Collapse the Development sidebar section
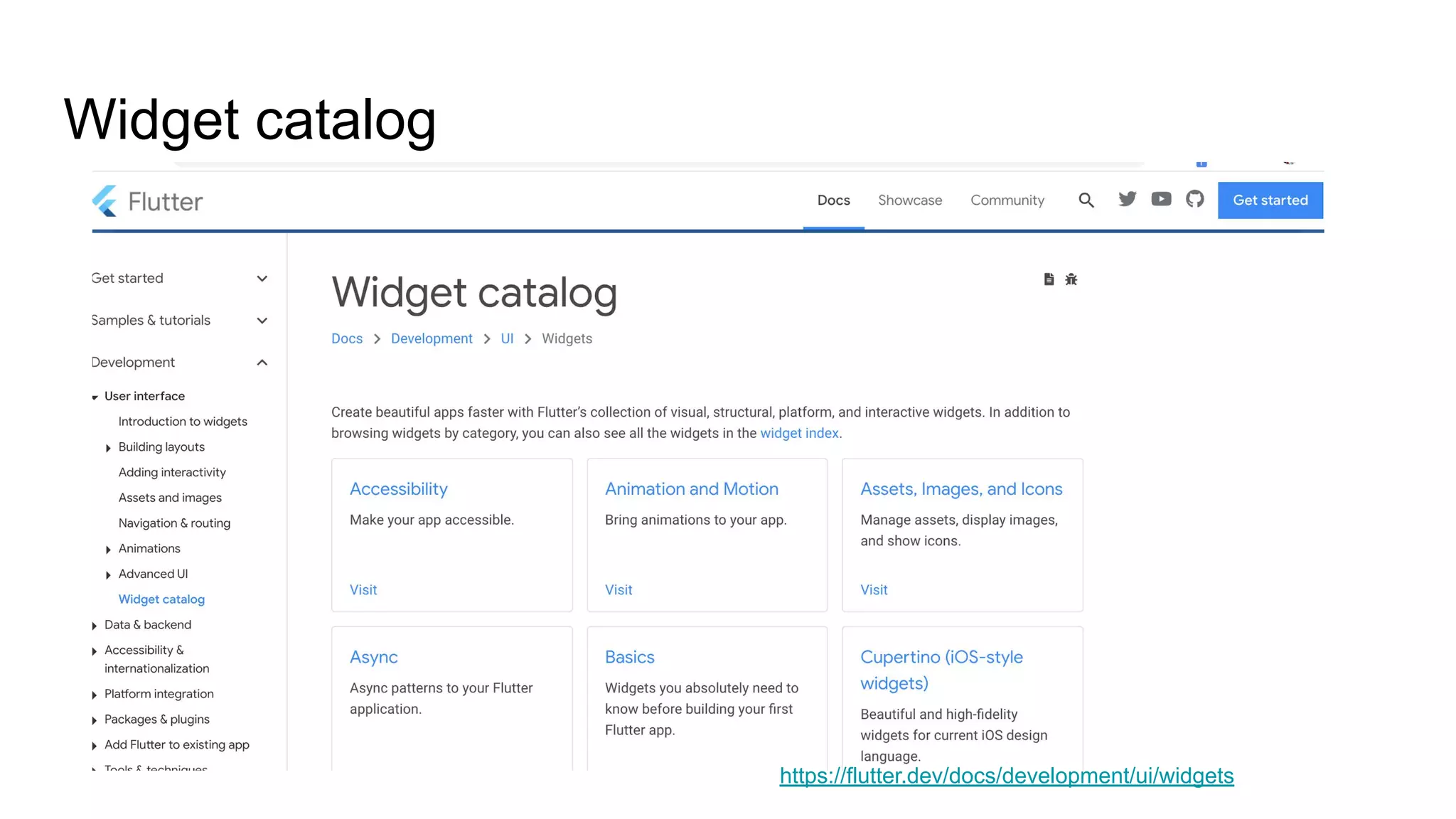This screenshot has height=819, width=1456. pos(262,363)
